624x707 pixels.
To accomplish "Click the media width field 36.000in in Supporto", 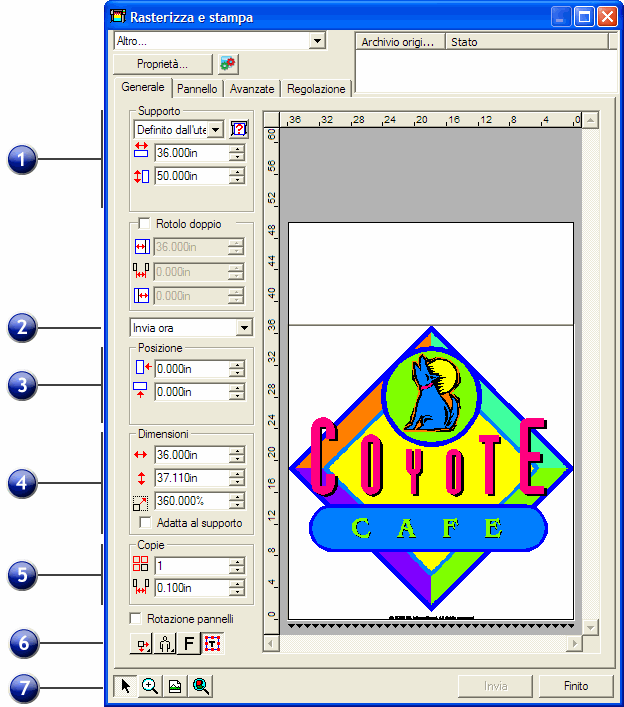I will coord(191,153).
